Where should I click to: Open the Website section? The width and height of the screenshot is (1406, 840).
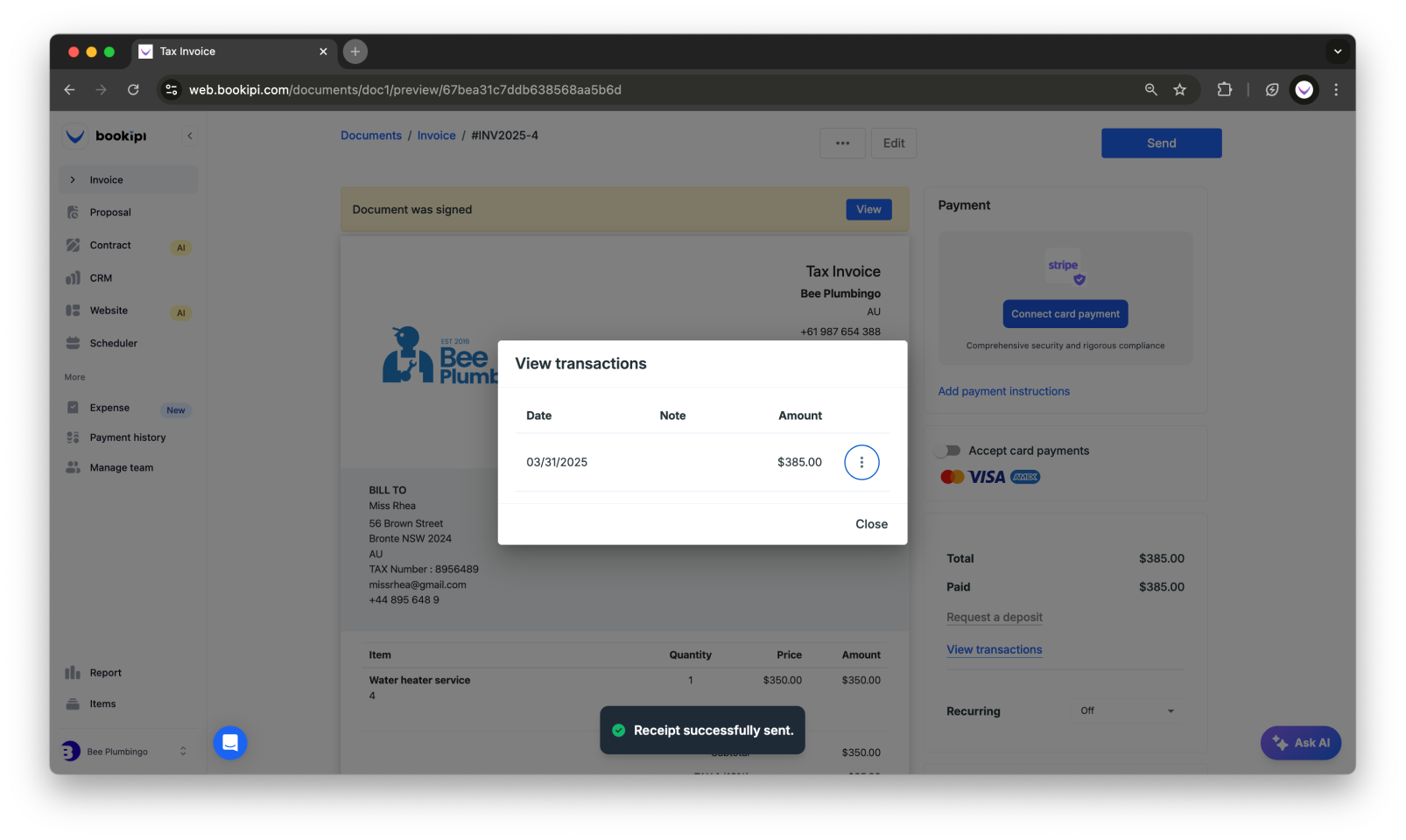(108, 311)
